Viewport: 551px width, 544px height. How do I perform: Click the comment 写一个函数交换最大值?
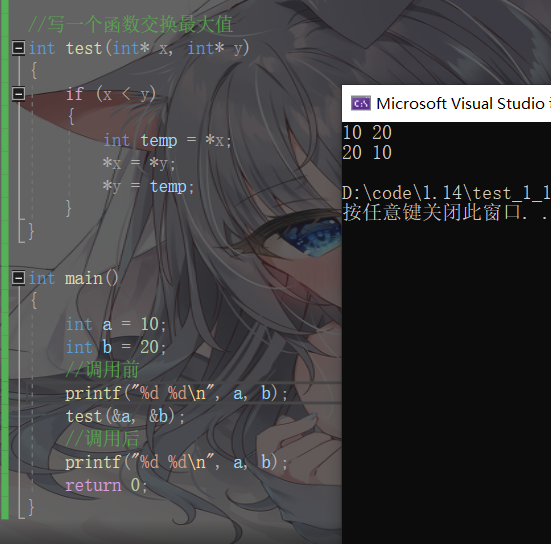click(x=130, y=25)
